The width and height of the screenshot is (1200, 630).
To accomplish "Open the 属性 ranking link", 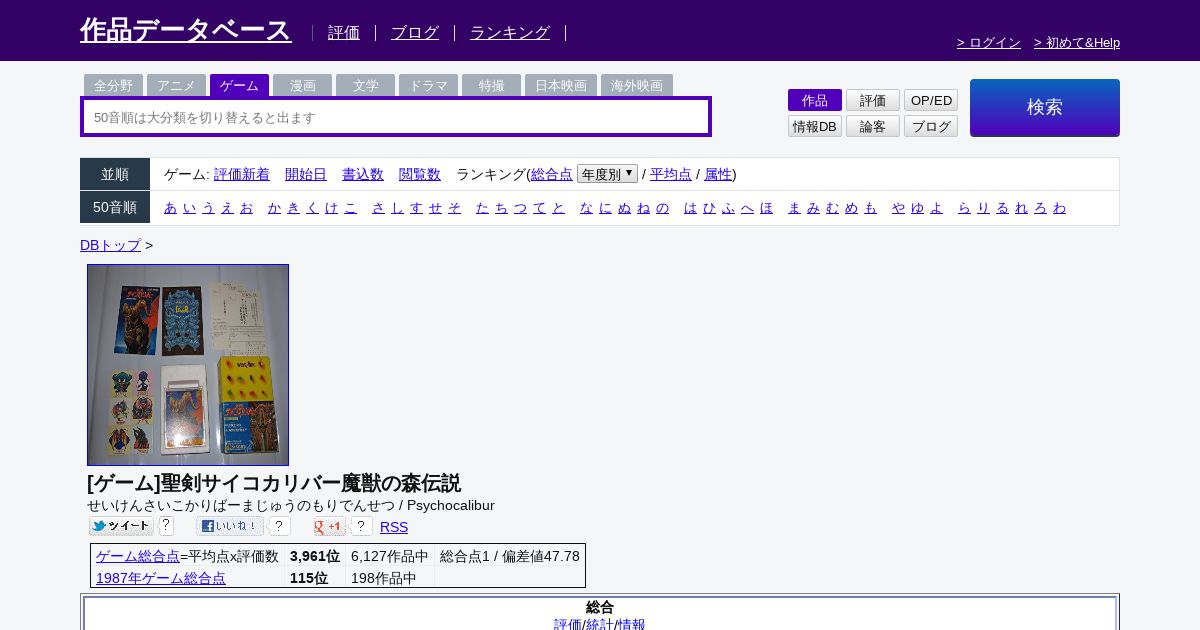I will coord(718,174).
